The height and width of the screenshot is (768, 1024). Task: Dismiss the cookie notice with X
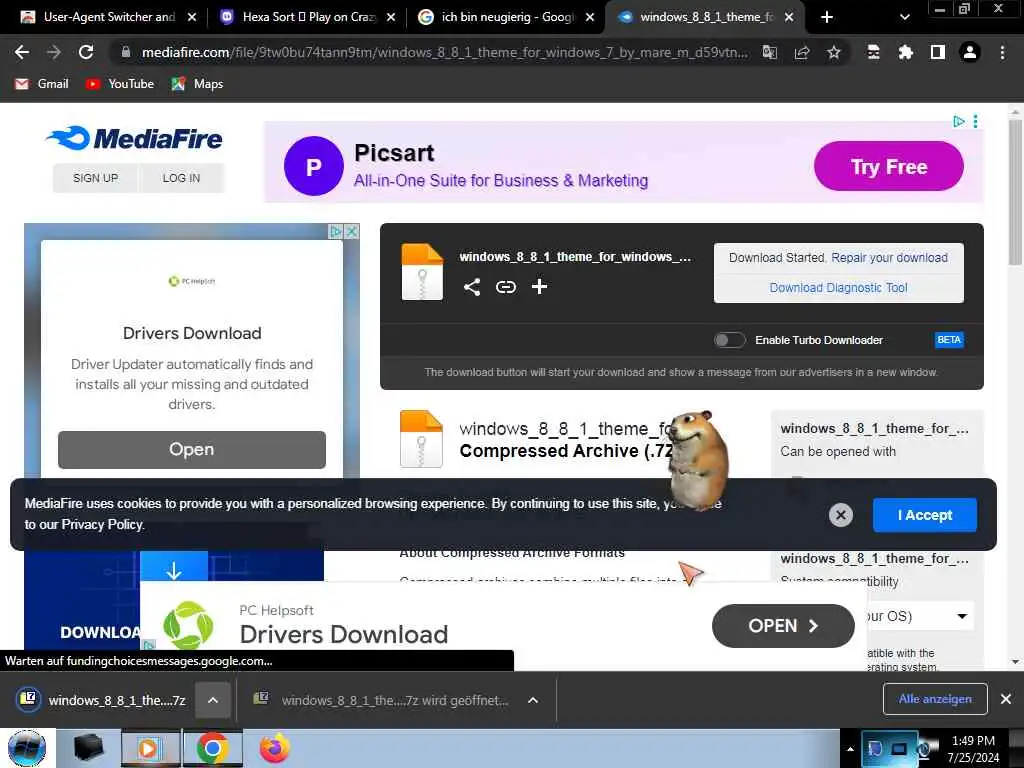tap(840, 515)
